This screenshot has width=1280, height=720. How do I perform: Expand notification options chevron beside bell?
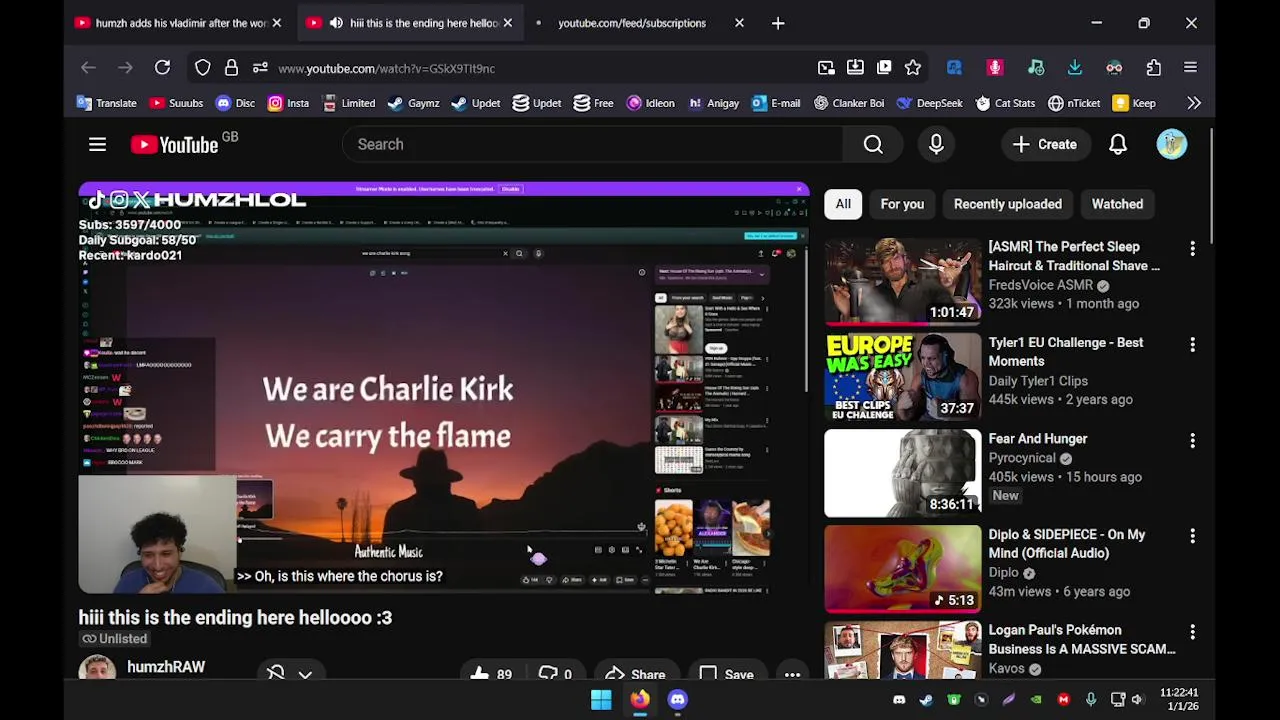305,674
